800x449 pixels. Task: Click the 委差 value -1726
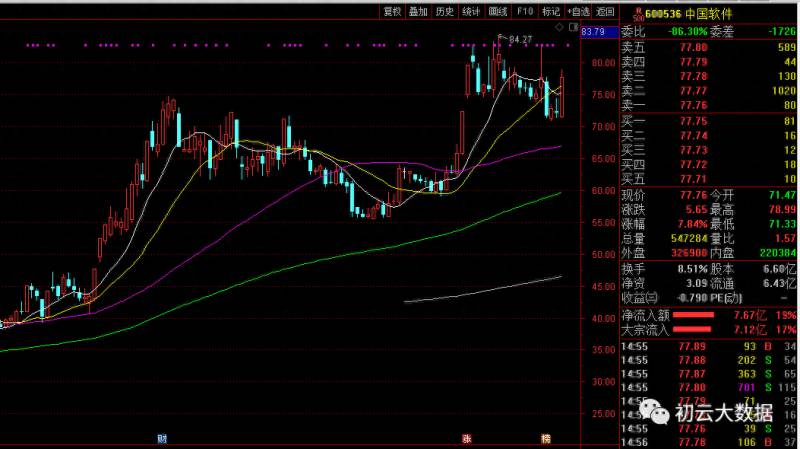point(782,32)
